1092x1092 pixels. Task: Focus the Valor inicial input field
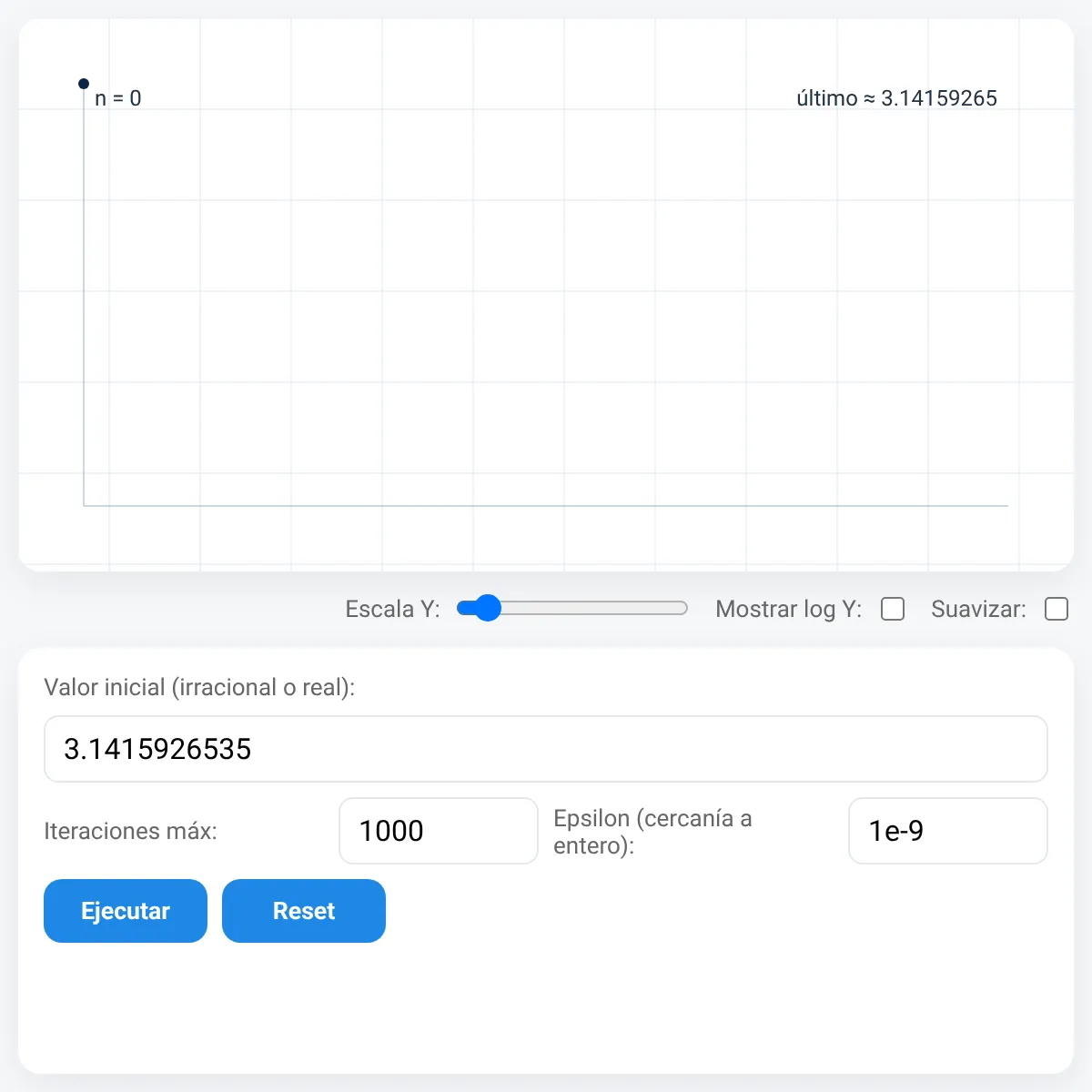546,749
